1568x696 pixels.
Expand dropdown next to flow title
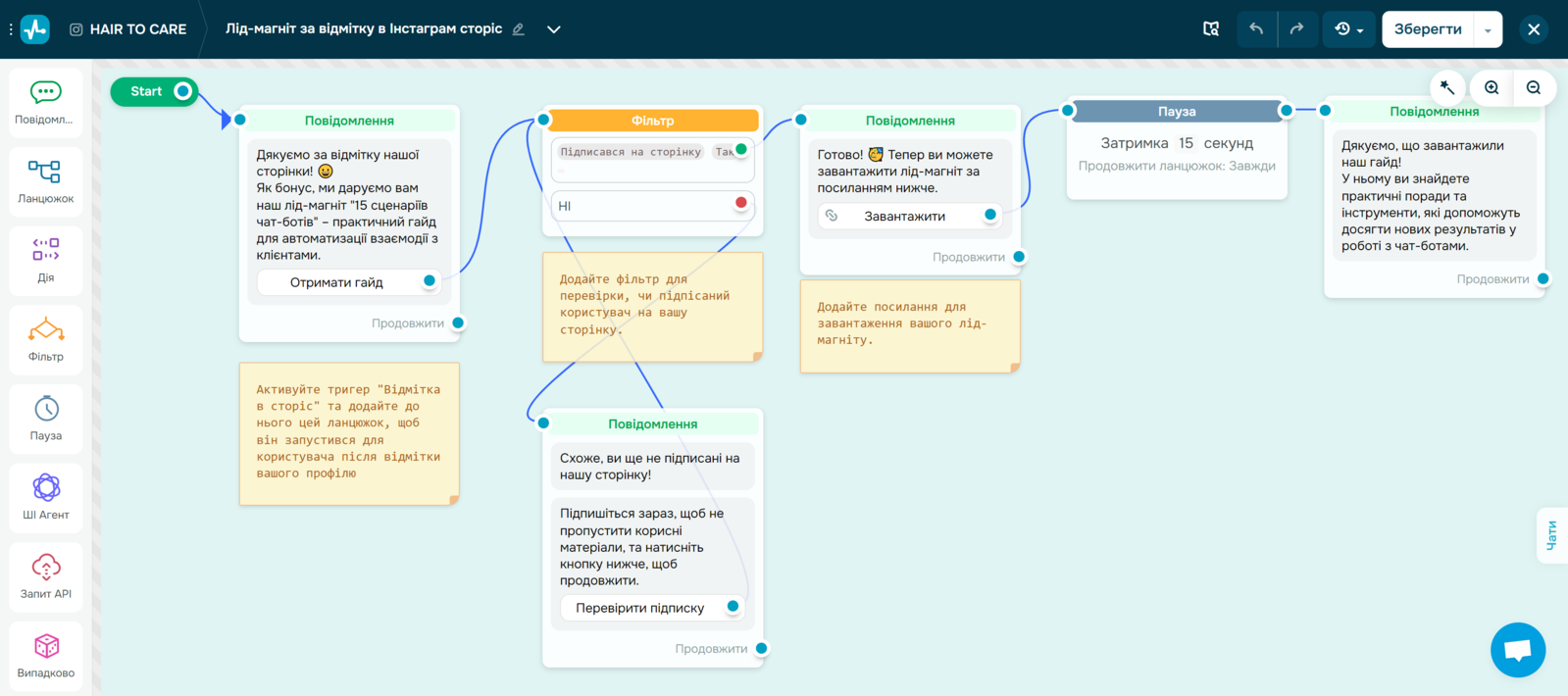(x=554, y=29)
